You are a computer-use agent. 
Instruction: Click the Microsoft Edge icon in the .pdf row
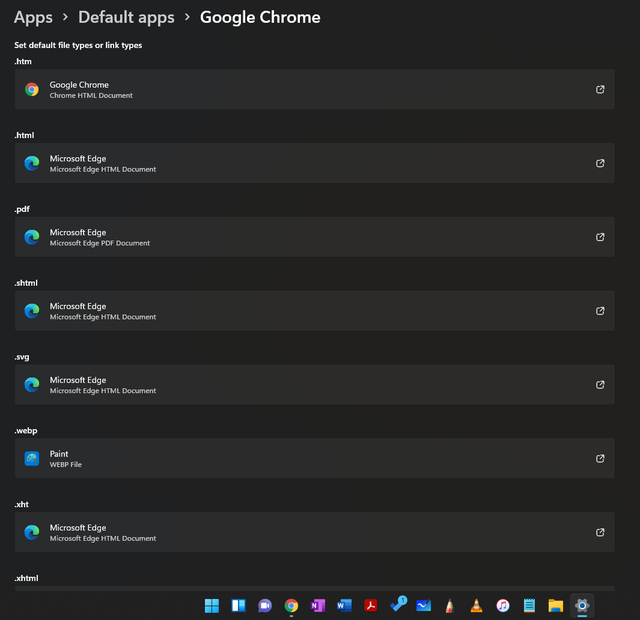pyautogui.click(x=32, y=237)
